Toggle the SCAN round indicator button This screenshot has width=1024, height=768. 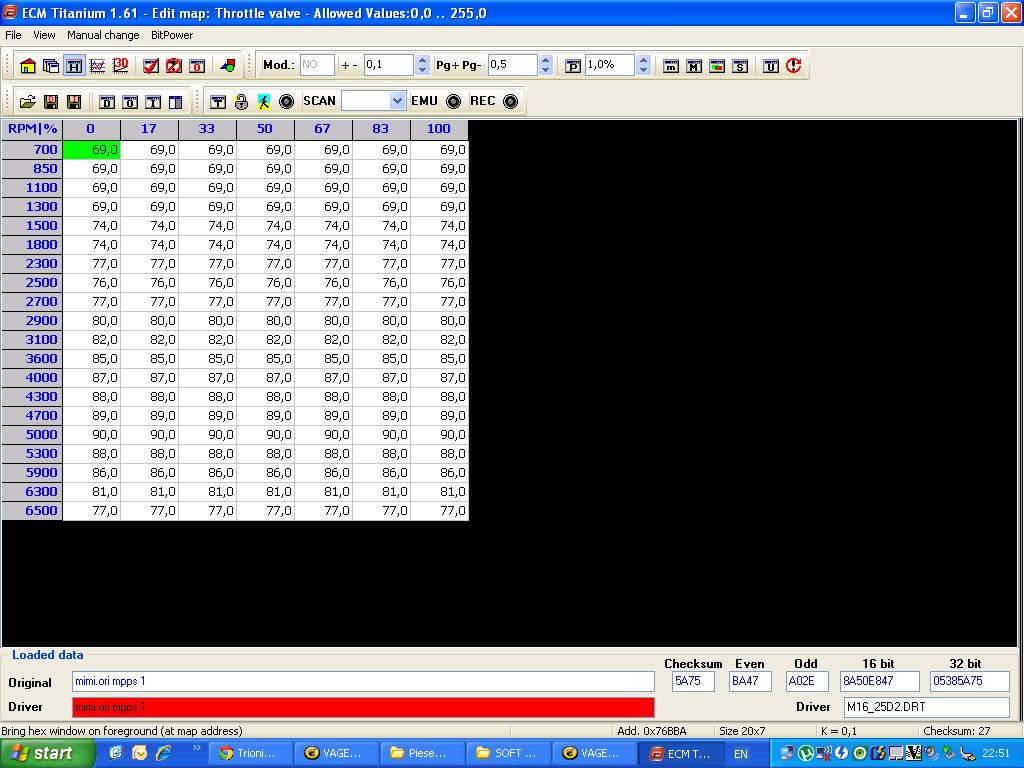click(286, 102)
